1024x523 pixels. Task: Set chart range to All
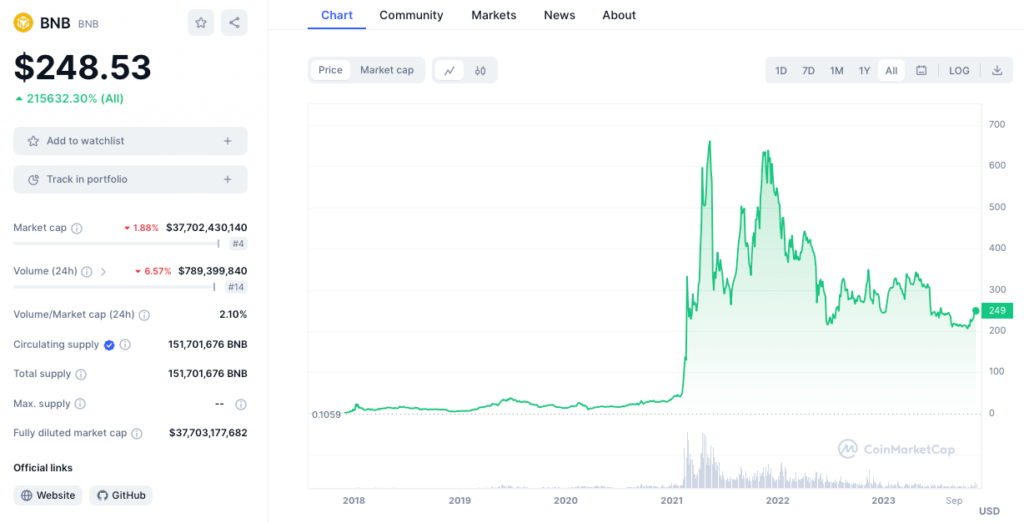click(x=891, y=71)
